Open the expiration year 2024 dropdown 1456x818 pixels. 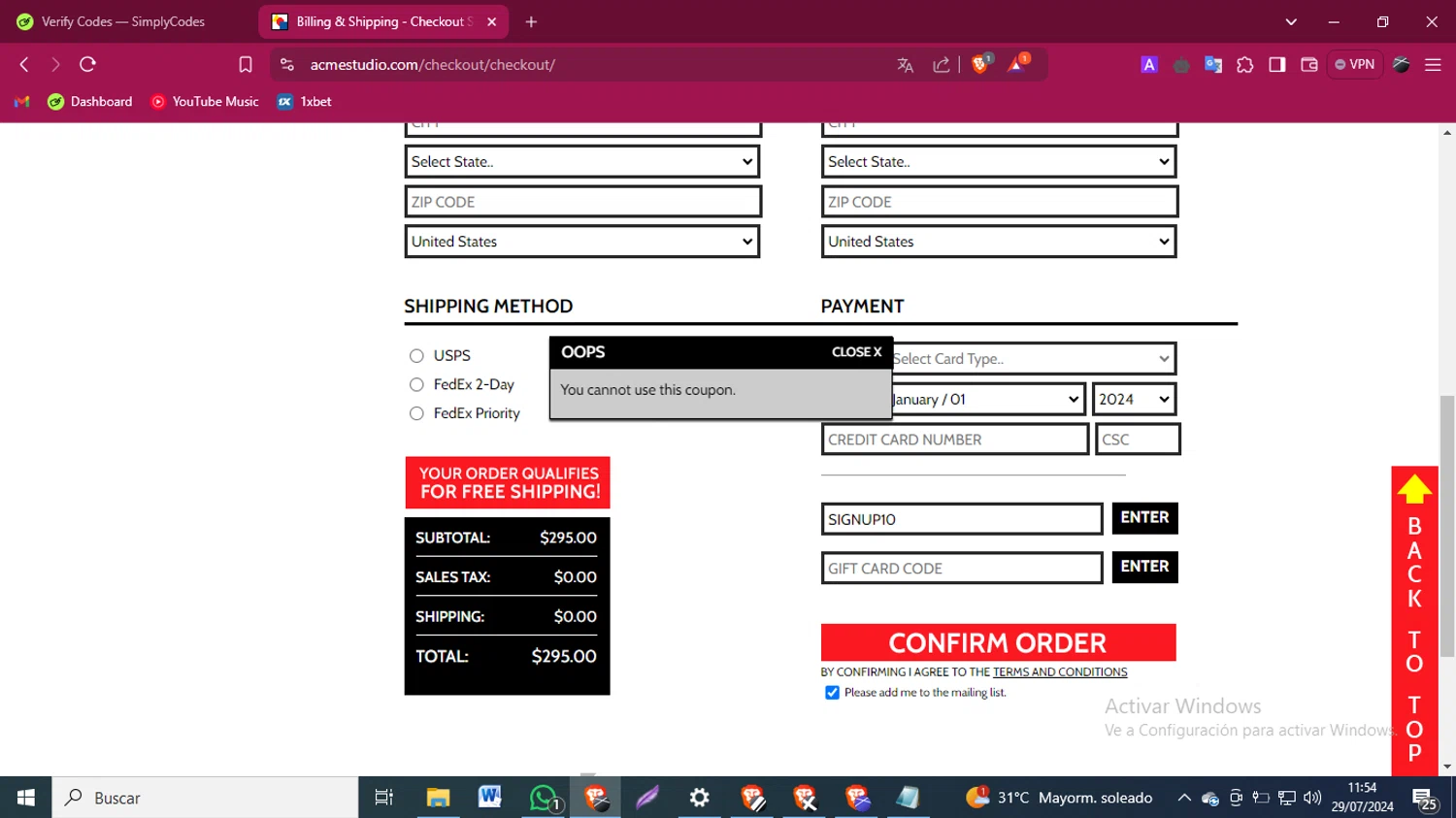click(x=1135, y=399)
